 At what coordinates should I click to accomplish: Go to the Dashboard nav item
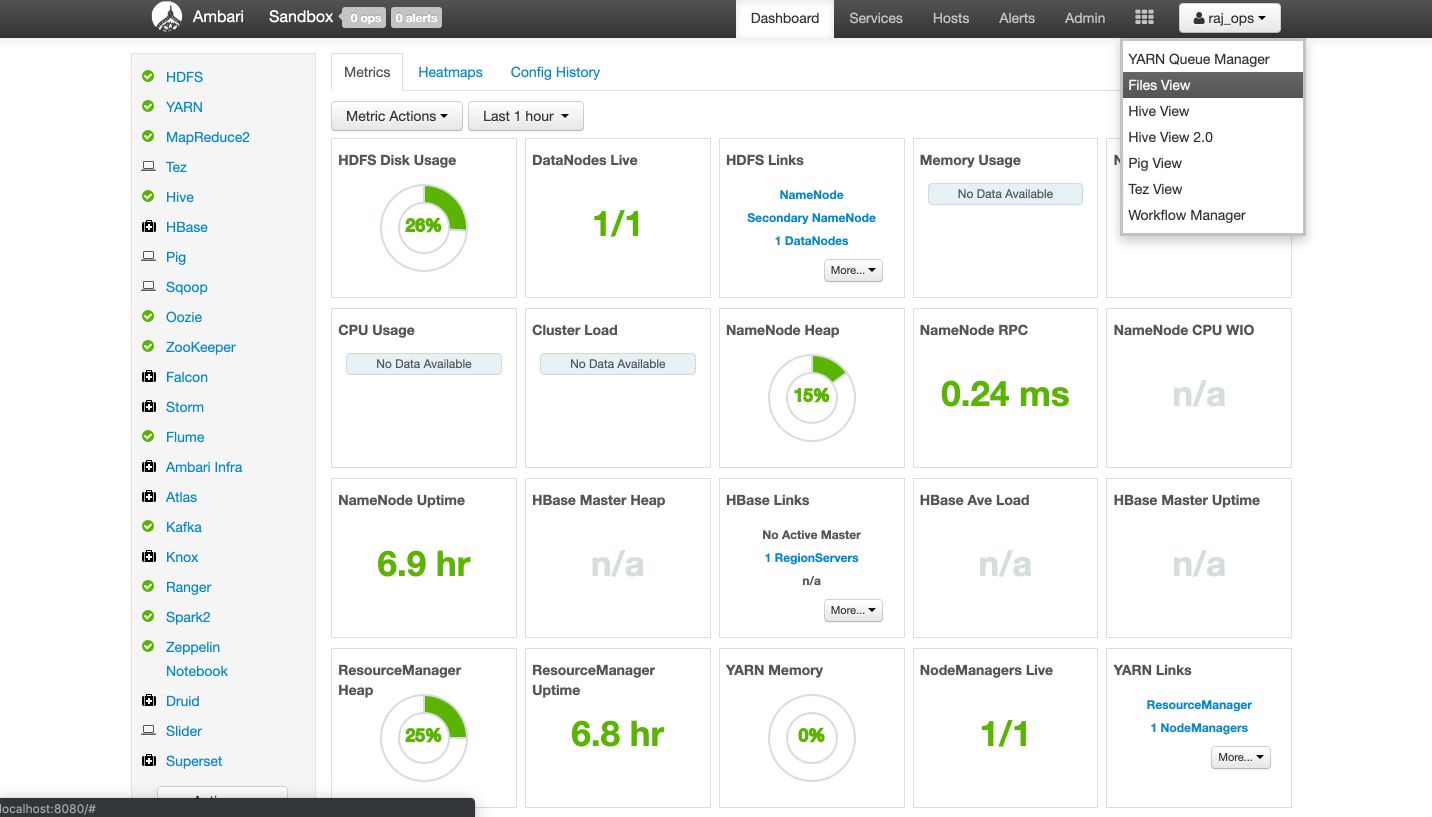785,18
